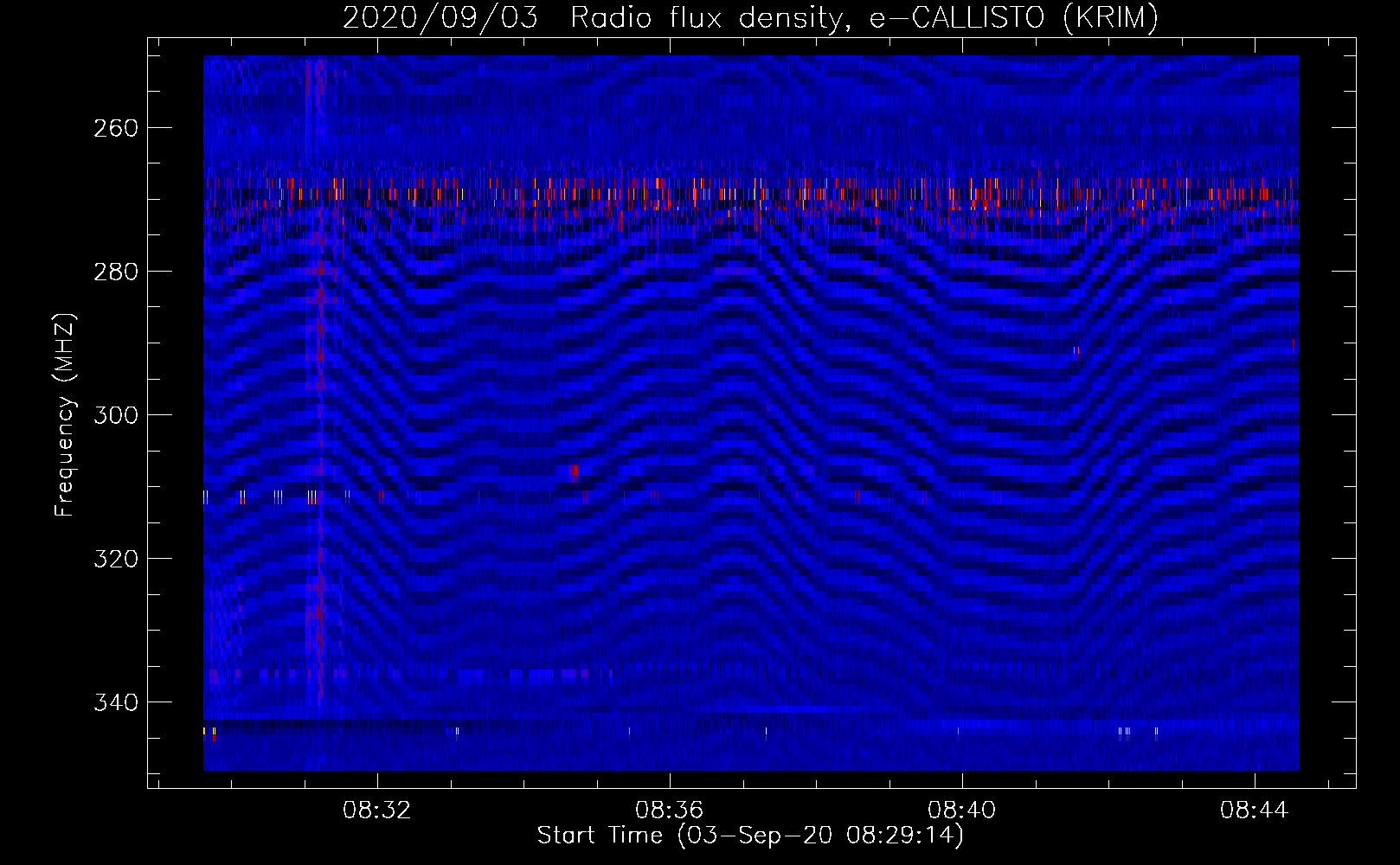Click the 08:40 time tick label
The image size is (1400, 865).
[961, 811]
